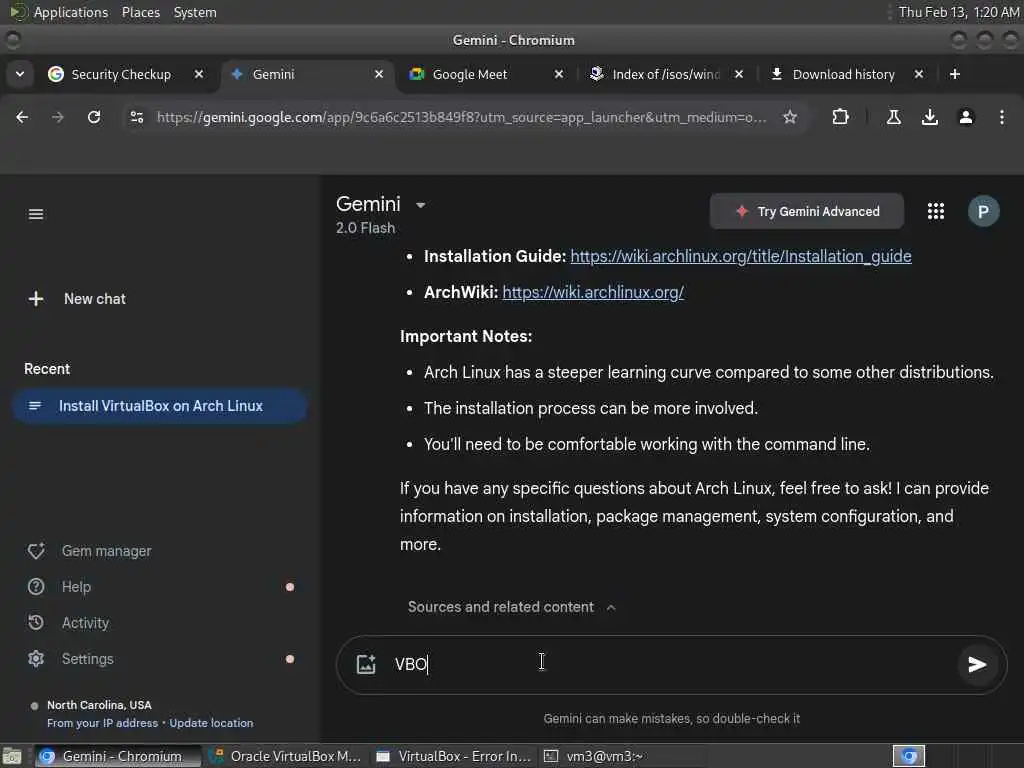1024x768 pixels.
Task: Click the Gem manager label
Action: click(x=106, y=551)
